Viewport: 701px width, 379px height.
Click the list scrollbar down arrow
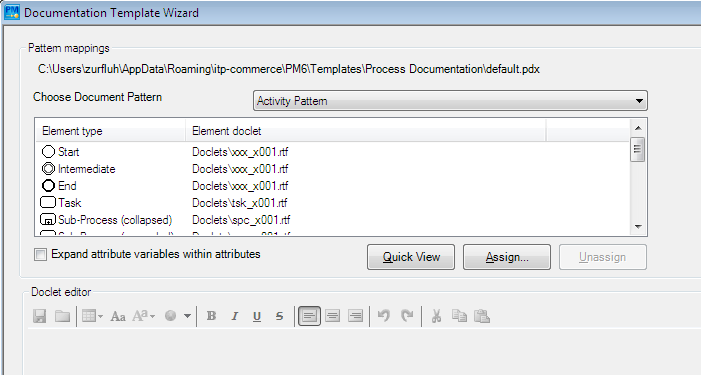pyautogui.click(x=638, y=227)
